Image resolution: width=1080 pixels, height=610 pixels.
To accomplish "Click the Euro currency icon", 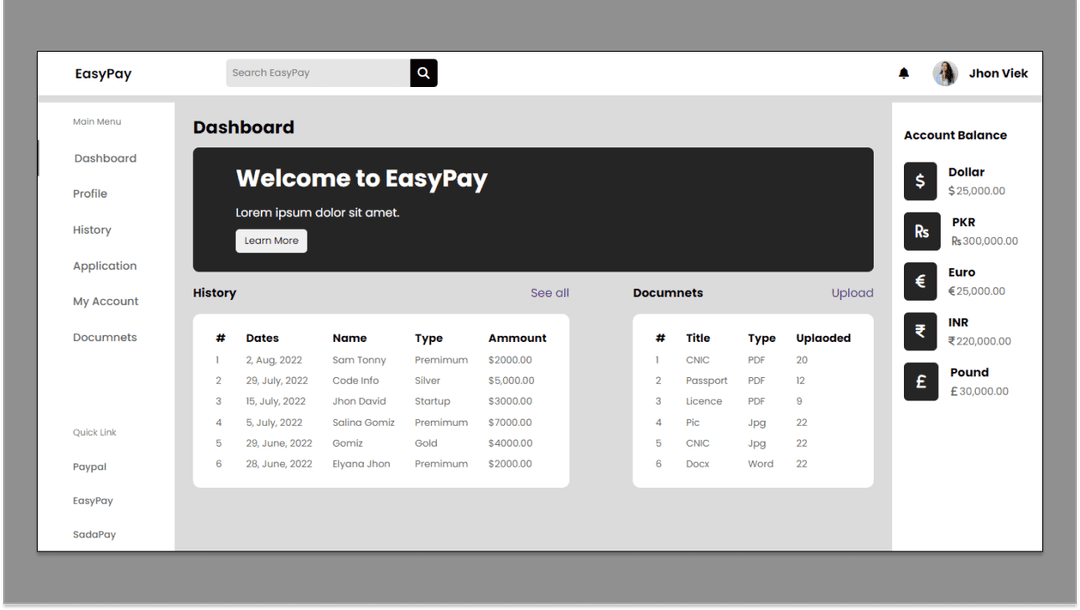I will pos(921,281).
